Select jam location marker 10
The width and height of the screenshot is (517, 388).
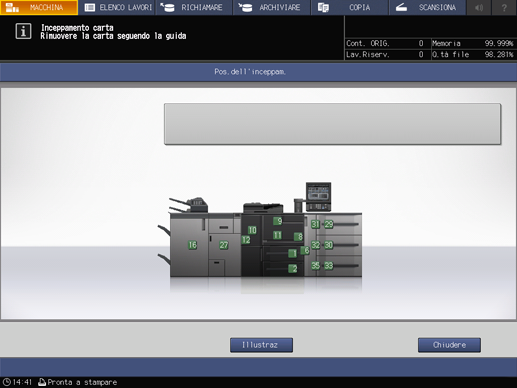(252, 230)
